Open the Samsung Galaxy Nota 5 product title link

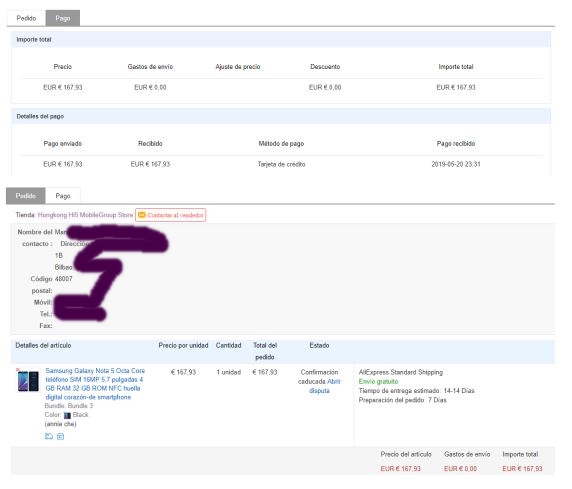click(95, 384)
